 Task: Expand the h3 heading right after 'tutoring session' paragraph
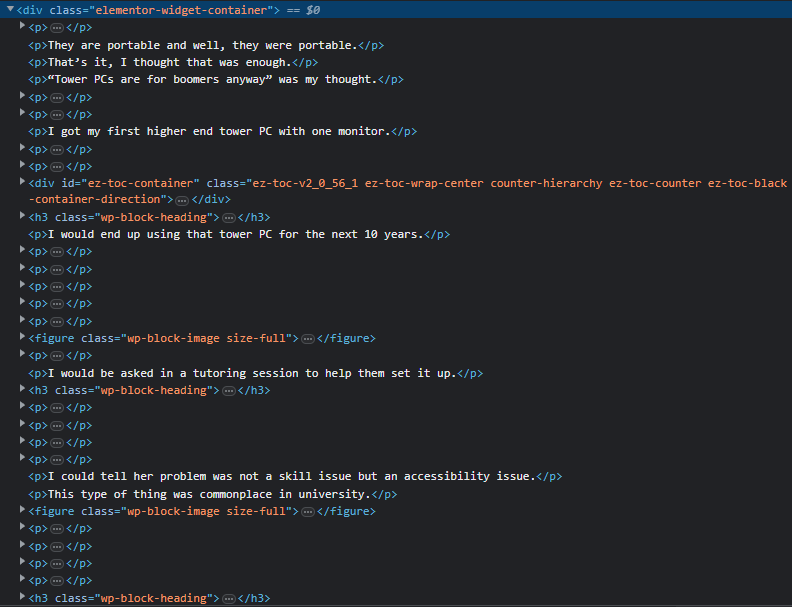pyautogui.click(x=22, y=388)
